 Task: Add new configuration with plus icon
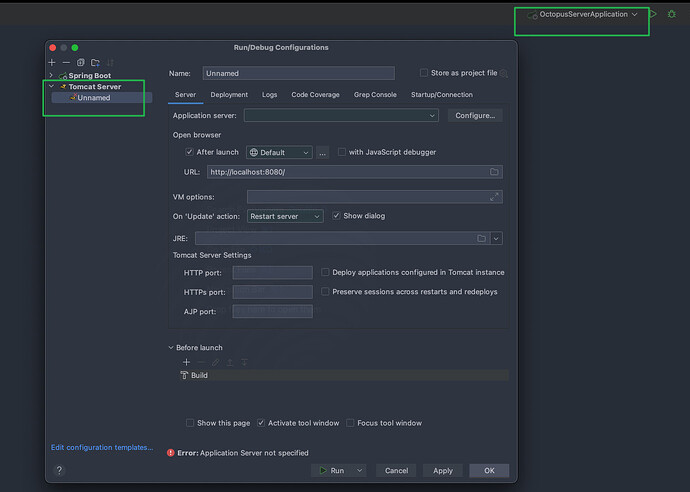(52, 62)
